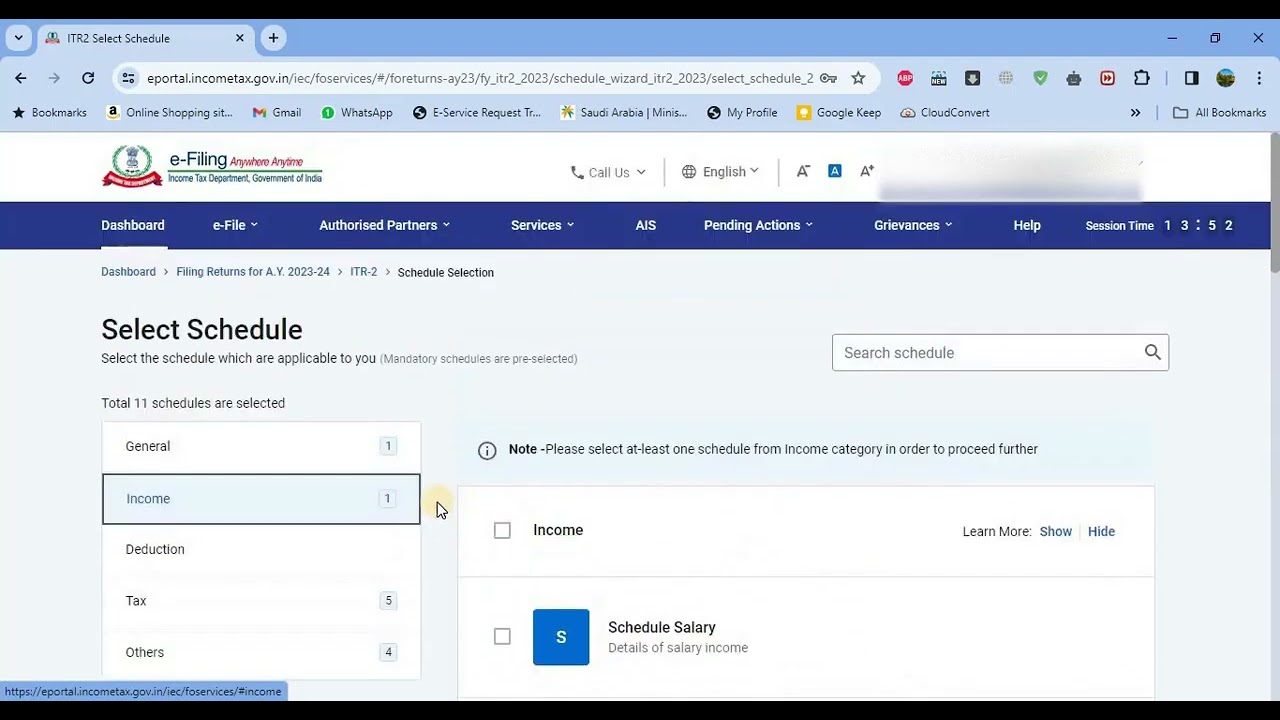Screen dimensions: 1280x720
Task: Open the Help menu item
Action: (x=1027, y=225)
